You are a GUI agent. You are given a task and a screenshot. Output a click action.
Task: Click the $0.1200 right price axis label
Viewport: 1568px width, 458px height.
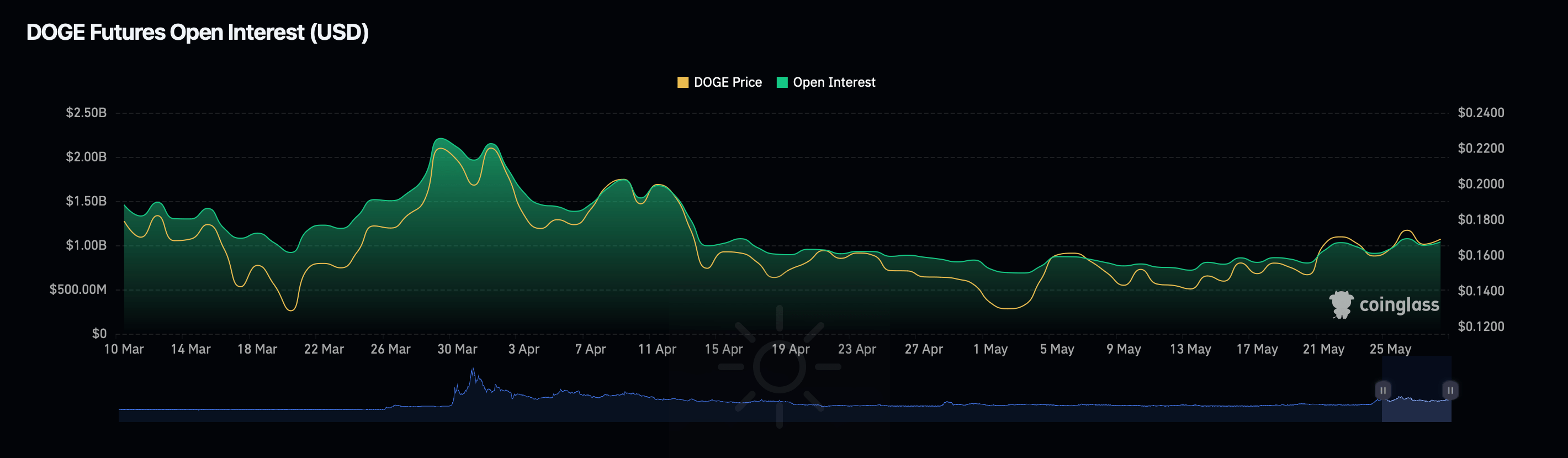tap(1480, 327)
